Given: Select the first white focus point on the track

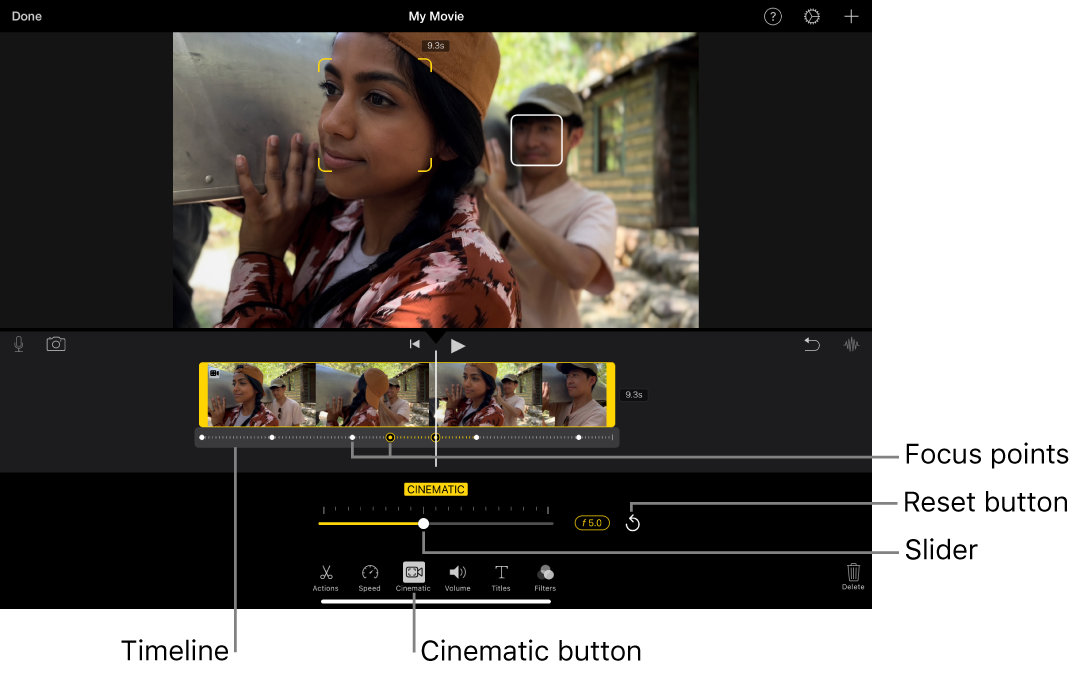Looking at the screenshot, I should [x=202, y=437].
